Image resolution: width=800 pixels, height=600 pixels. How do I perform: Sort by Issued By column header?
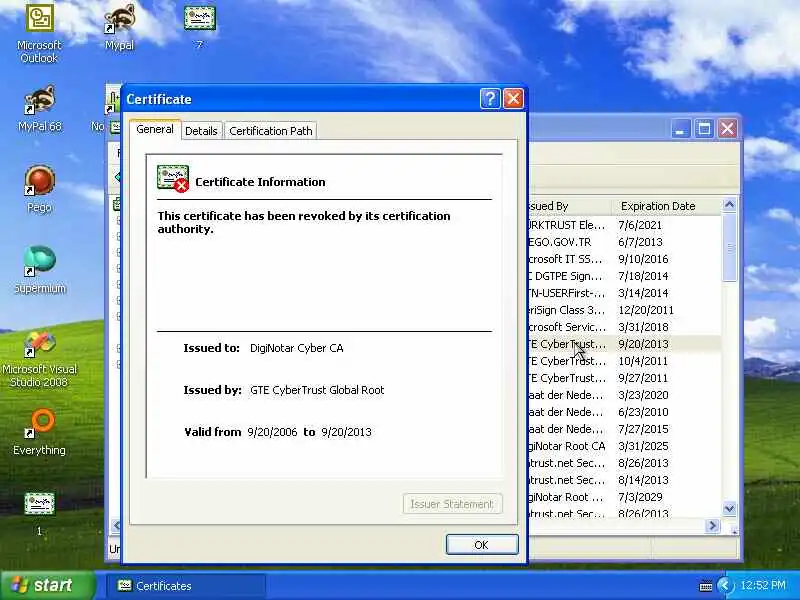[569, 206]
